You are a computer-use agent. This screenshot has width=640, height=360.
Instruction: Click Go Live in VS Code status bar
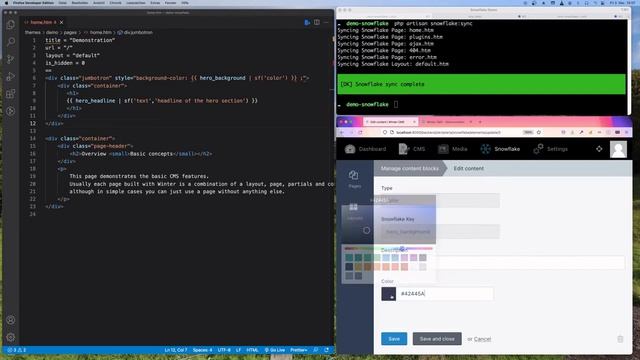pos(275,350)
